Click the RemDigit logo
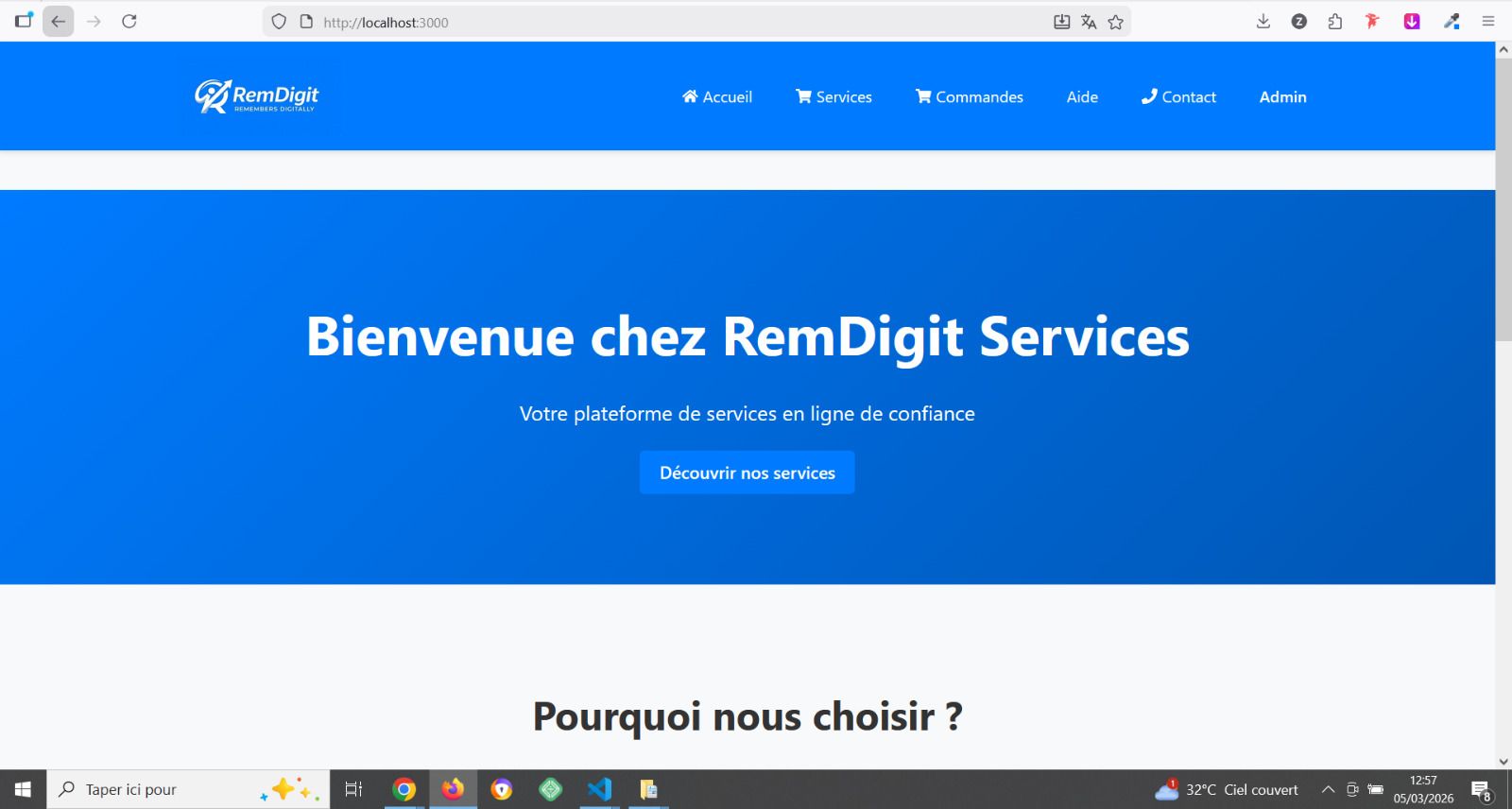This screenshot has width=1512, height=809. [x=256, y=95]
